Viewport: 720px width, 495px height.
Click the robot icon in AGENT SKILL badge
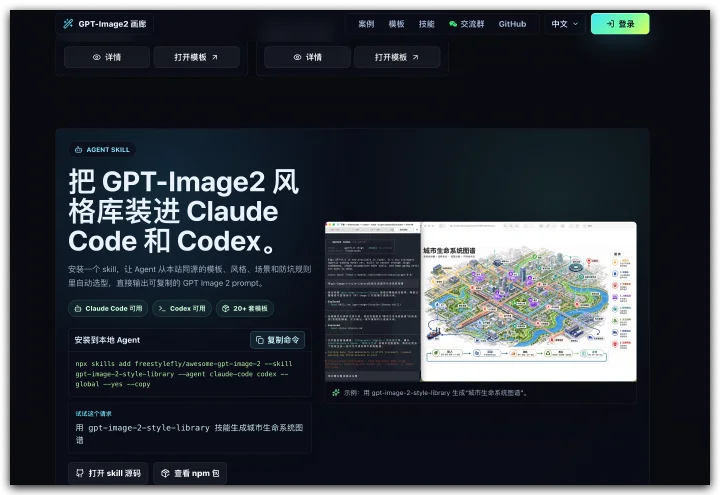(x=79, y=150)
